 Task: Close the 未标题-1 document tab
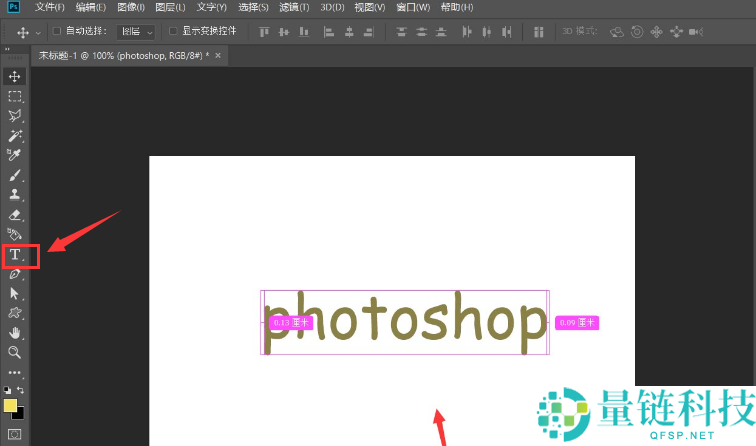(219, 56)
